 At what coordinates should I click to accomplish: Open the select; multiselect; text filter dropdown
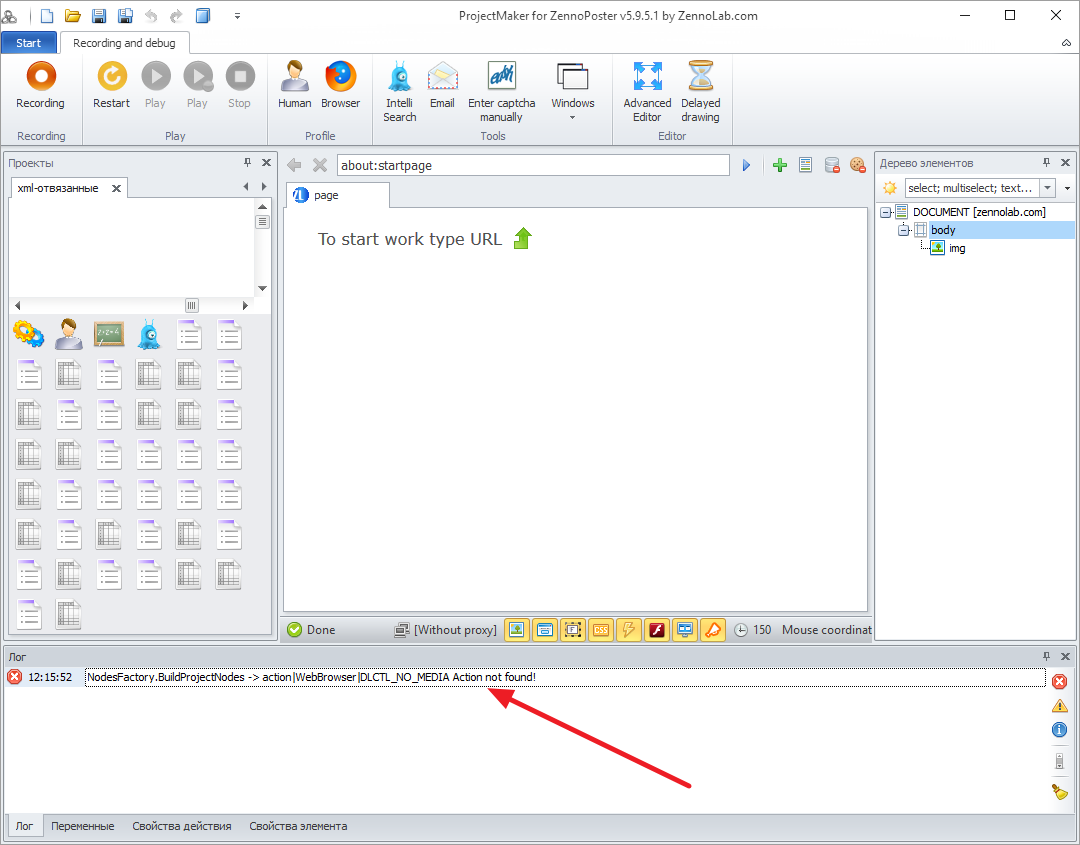(x=1048, y=187)
